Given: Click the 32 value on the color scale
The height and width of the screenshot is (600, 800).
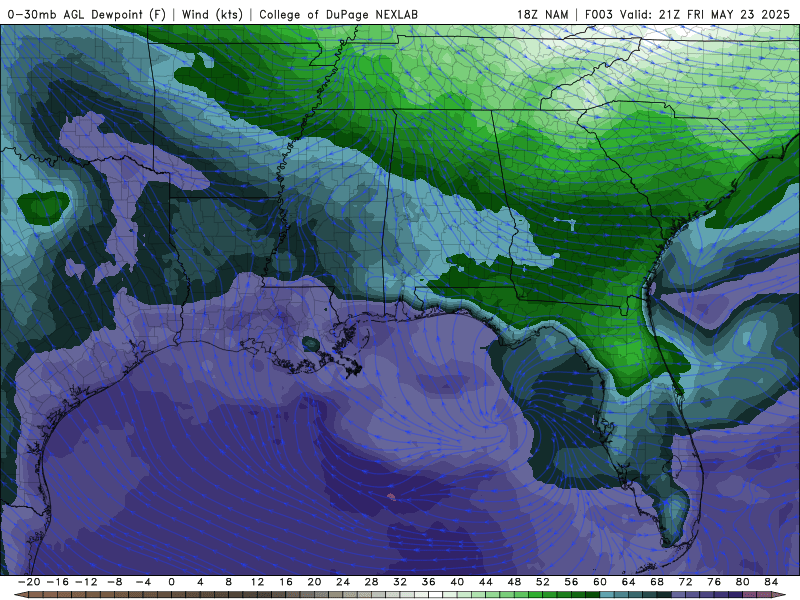Looking at the screenshot, I should click(400, 582).
